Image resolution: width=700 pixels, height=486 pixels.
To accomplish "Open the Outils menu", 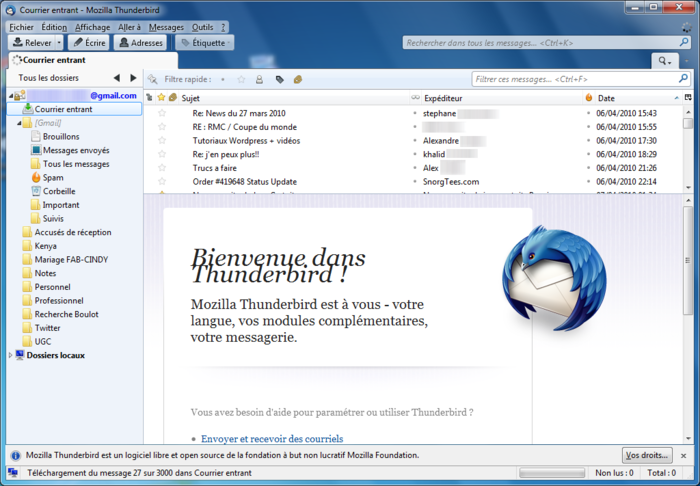I will (x=202, y=27).
